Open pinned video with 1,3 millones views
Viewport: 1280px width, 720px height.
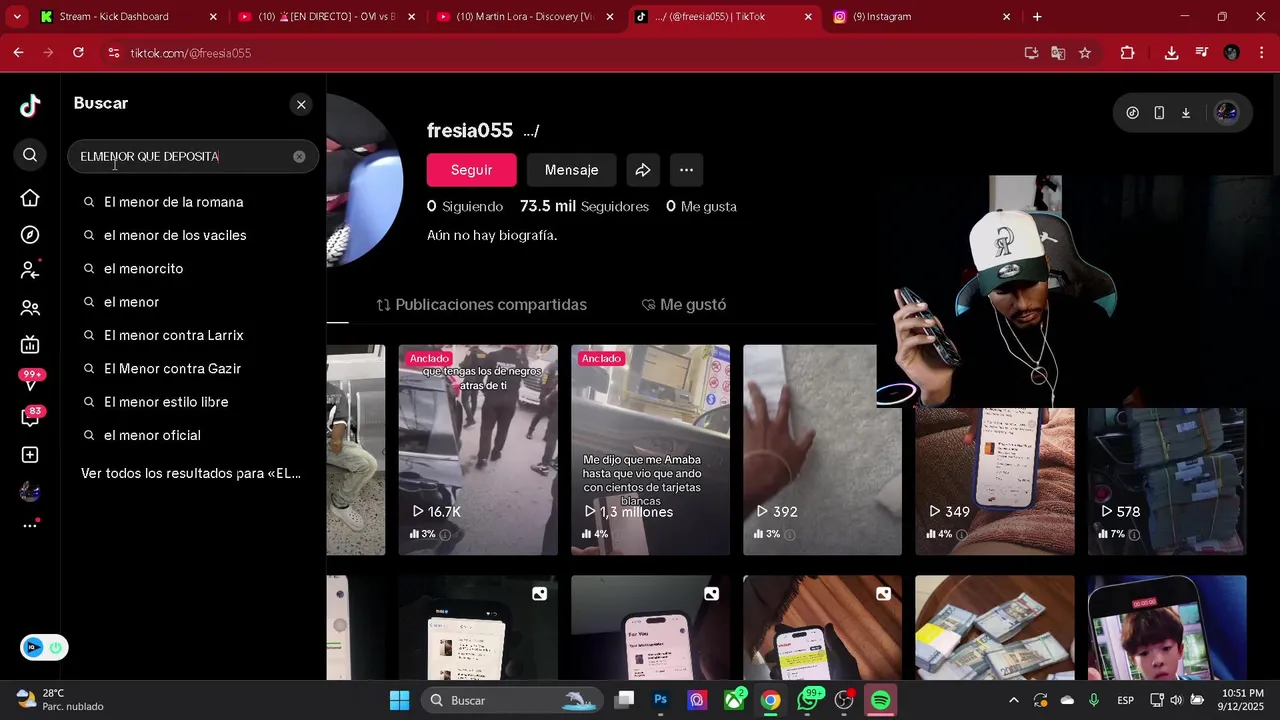(x=650, y=450)
